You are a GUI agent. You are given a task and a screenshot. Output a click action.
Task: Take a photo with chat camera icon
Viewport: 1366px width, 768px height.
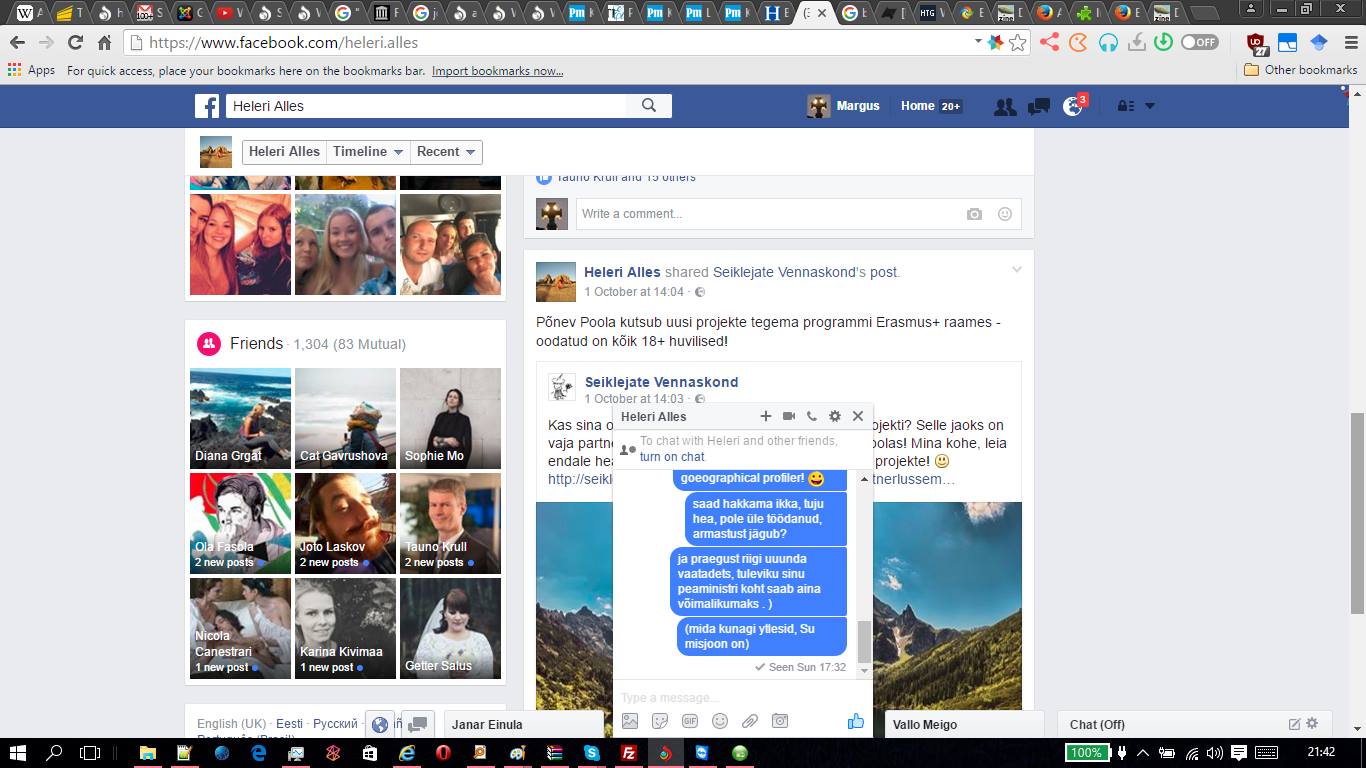(x=780, y=721)
